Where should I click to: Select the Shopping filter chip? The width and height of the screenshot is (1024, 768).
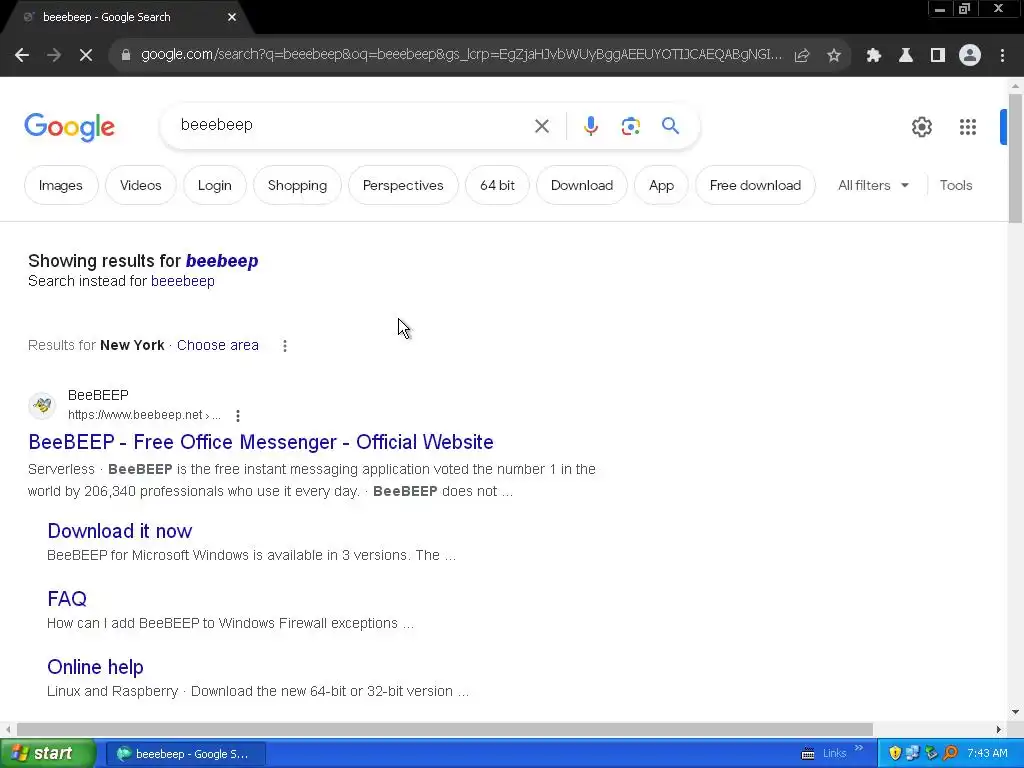tap(297, 185)
